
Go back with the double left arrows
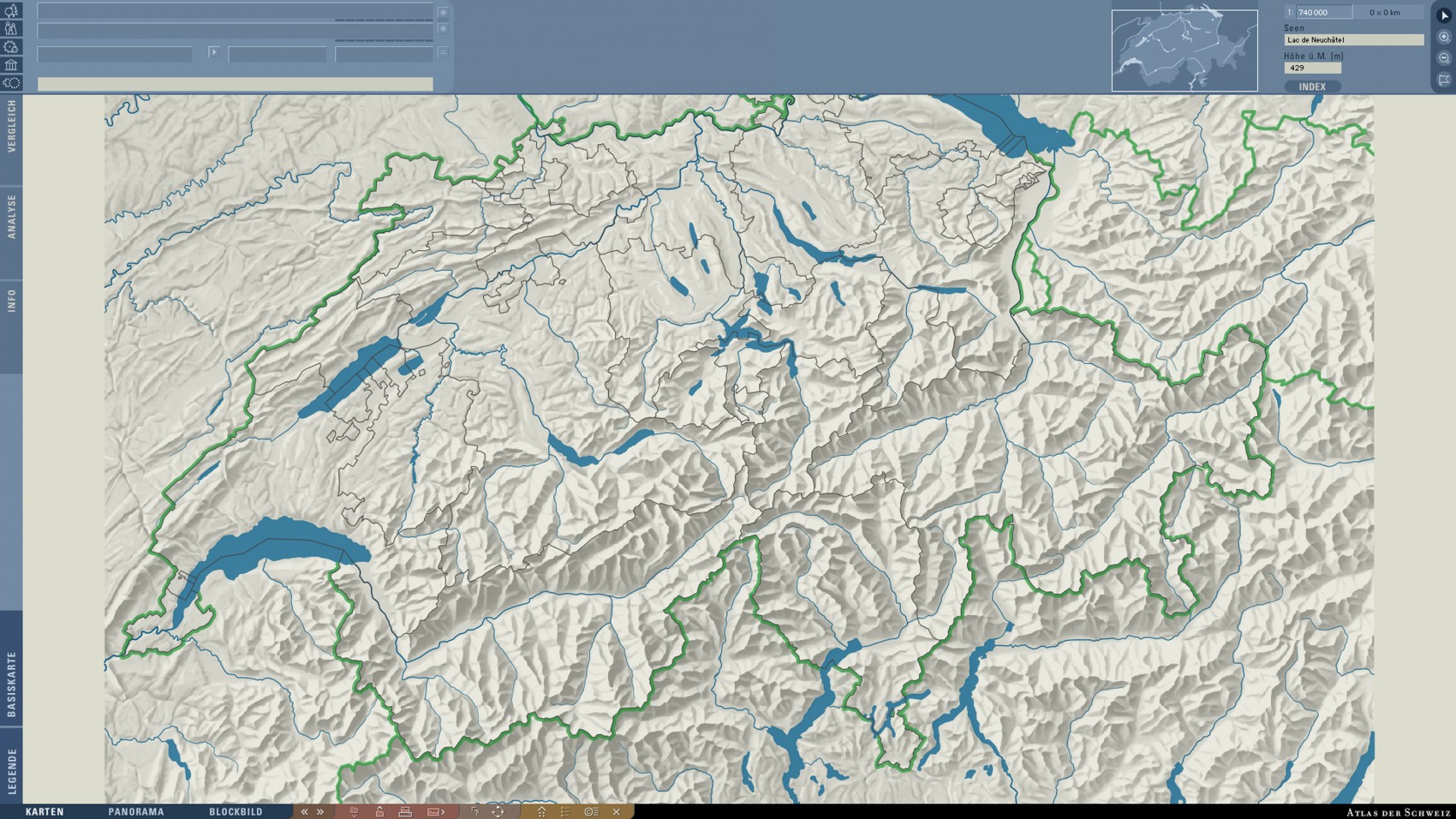click(304, 811)
